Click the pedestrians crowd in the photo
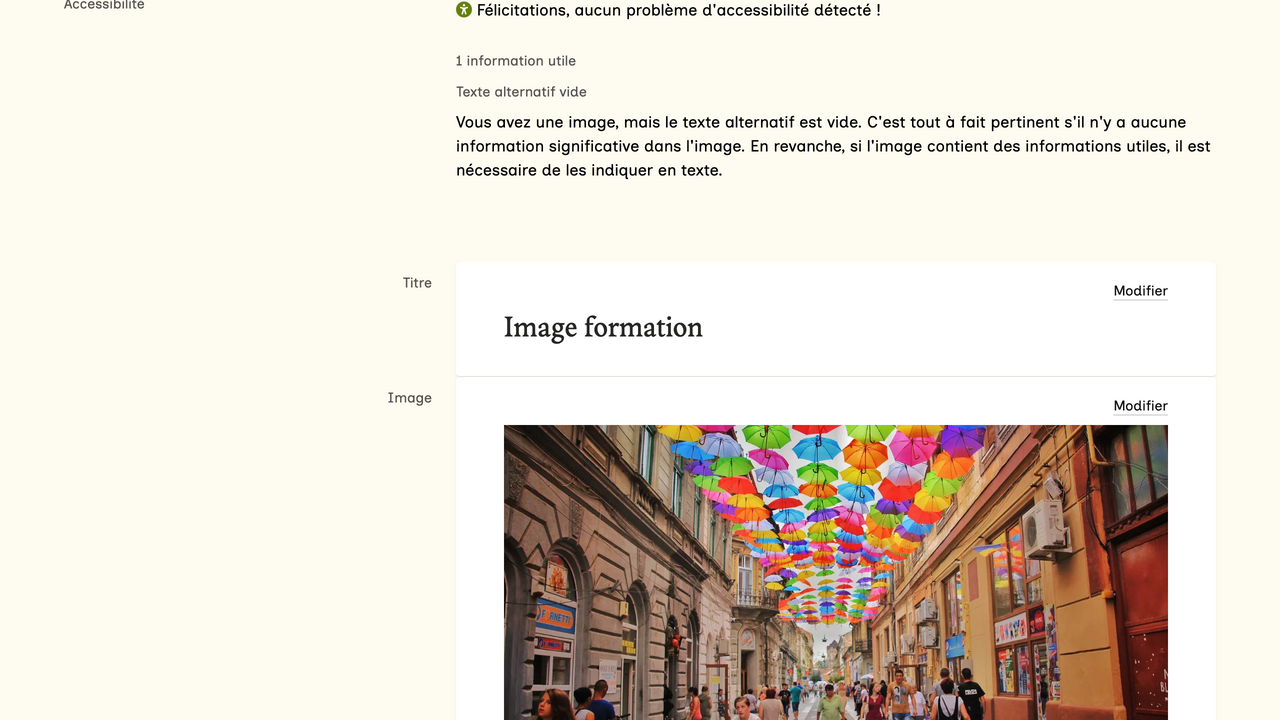The image size is (1280, 720). [800, 700]
